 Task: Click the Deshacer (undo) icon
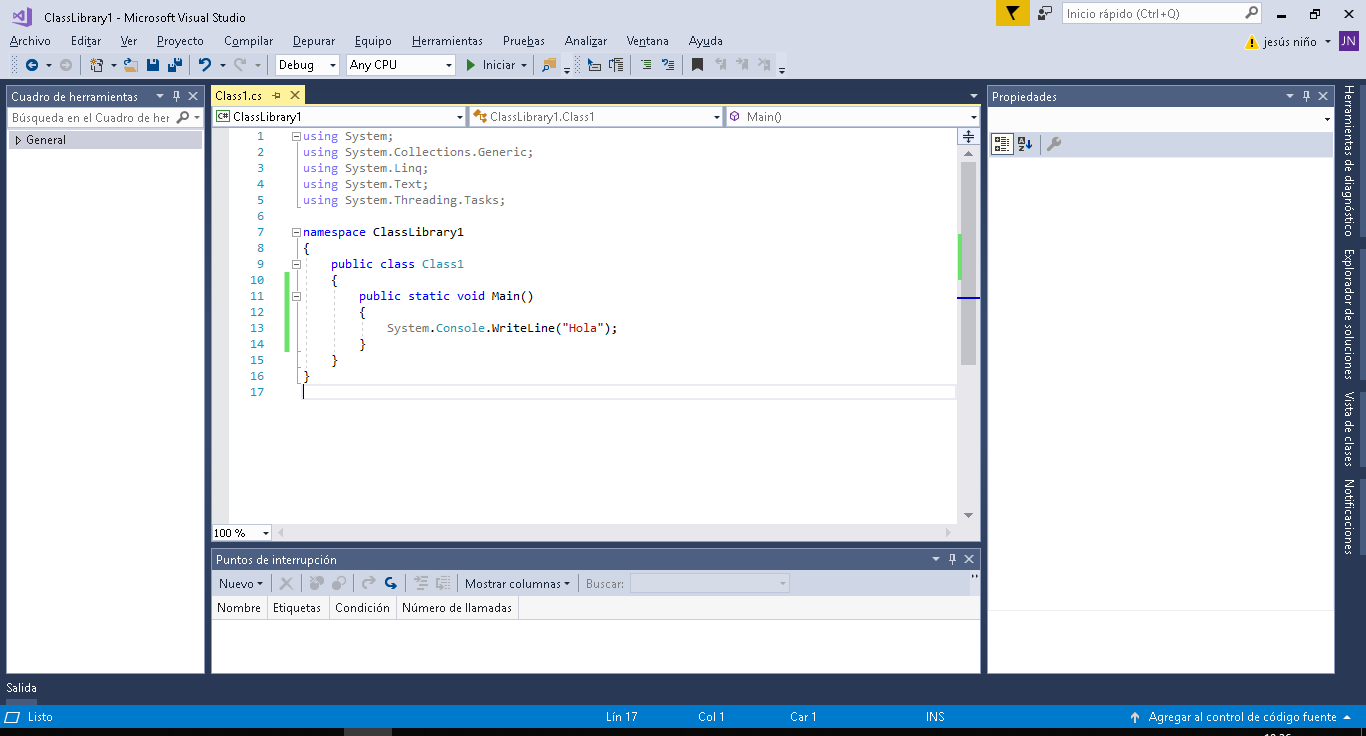pos(206,64)
